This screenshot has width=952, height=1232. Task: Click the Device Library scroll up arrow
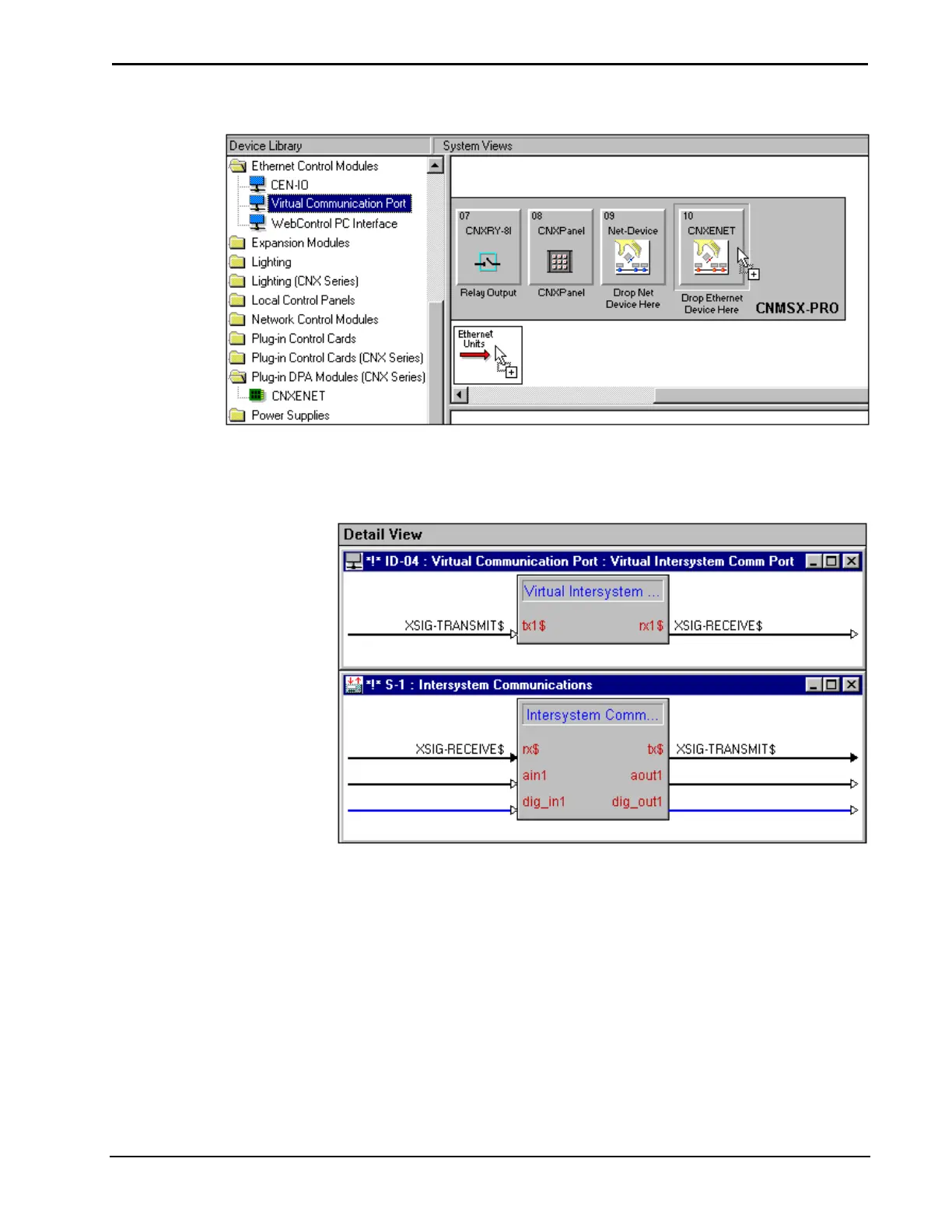pyautogui.click(x=436, y=166)
